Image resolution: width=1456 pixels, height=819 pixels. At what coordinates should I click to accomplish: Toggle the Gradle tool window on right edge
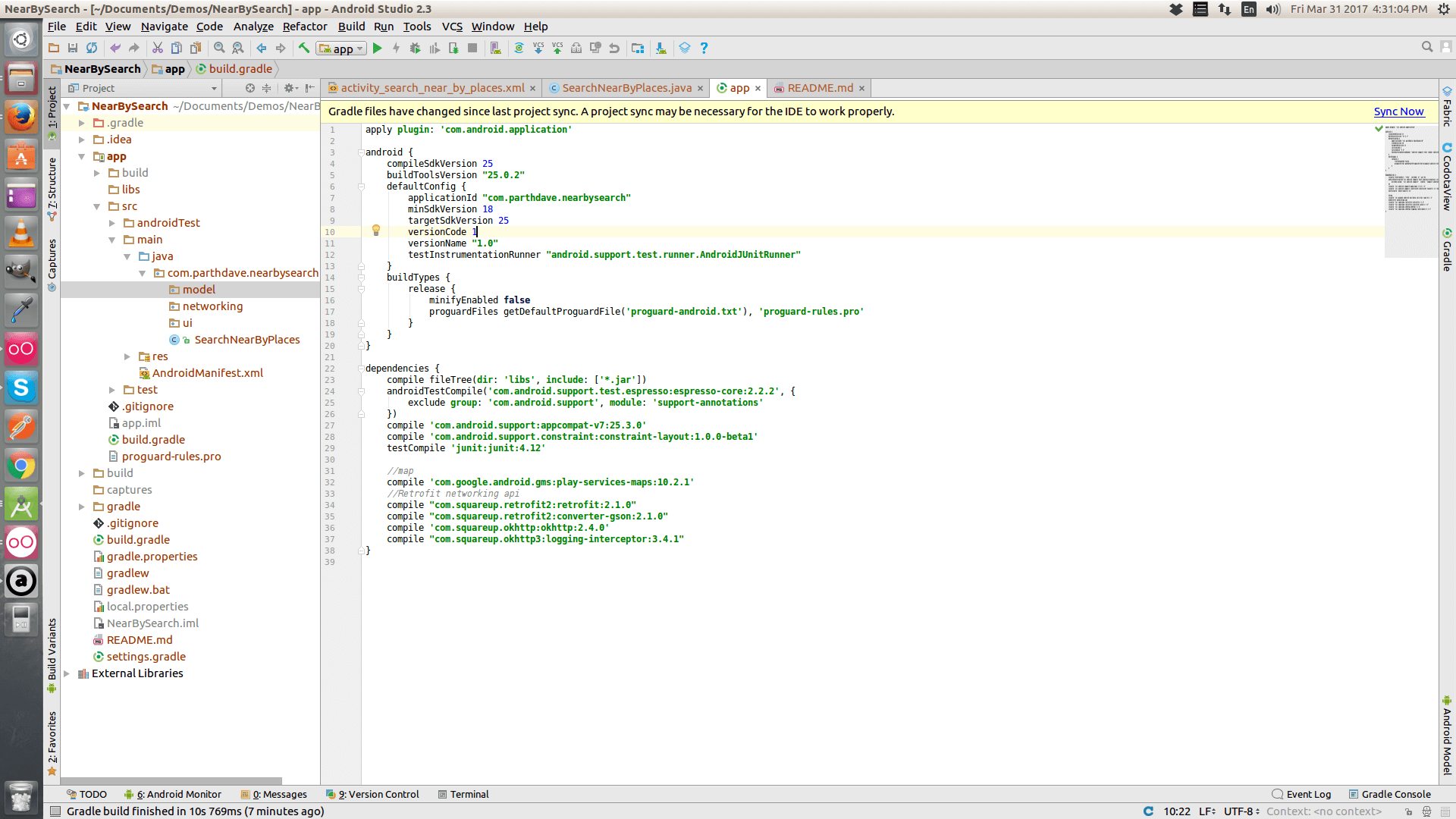point(1447,250)
